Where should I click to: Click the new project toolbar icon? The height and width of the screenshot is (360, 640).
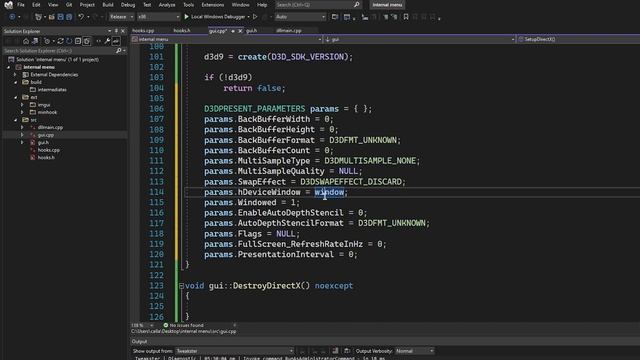point(38,17)
